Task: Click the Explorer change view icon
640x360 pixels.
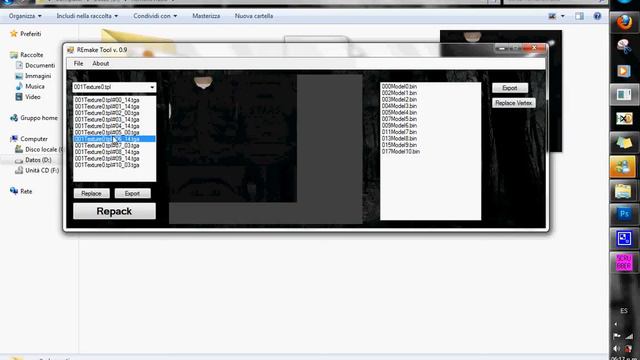Action: coord(552,16)
